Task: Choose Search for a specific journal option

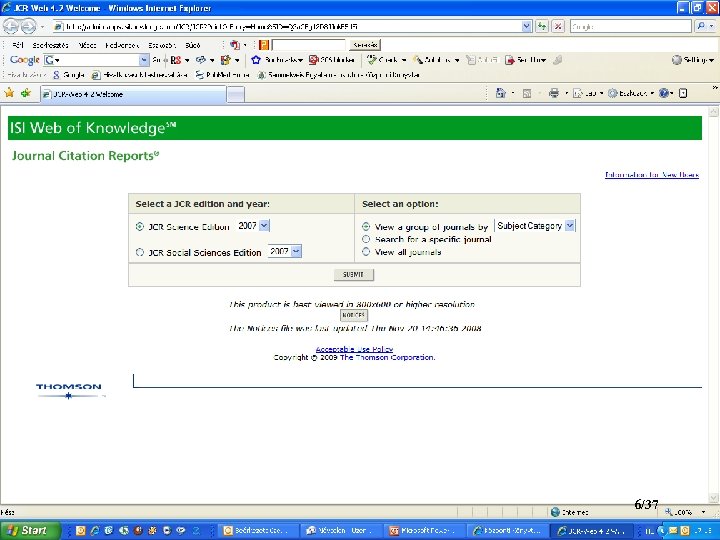Action: tap(366, 239)
